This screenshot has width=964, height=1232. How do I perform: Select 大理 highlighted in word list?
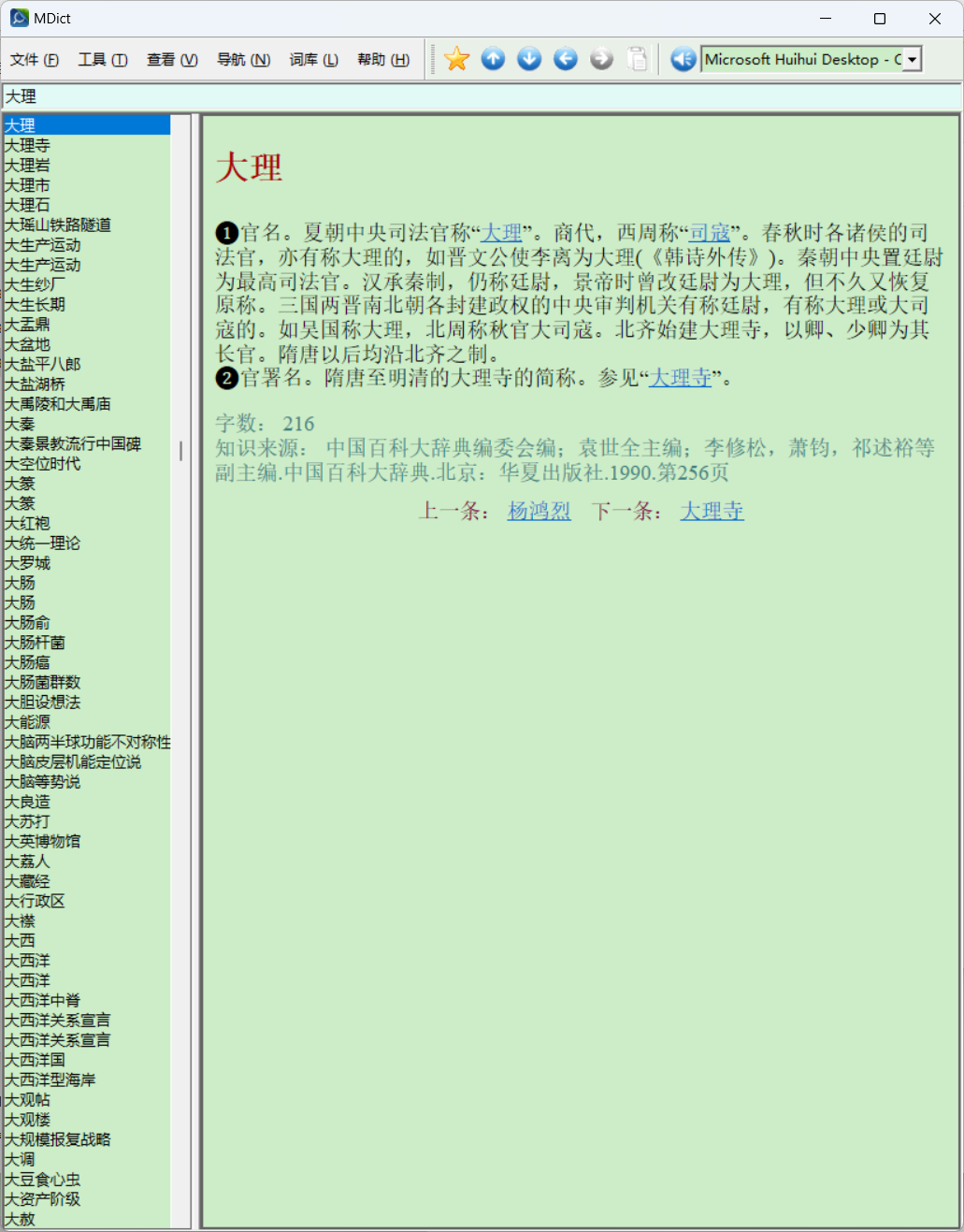tap(87, 125)
